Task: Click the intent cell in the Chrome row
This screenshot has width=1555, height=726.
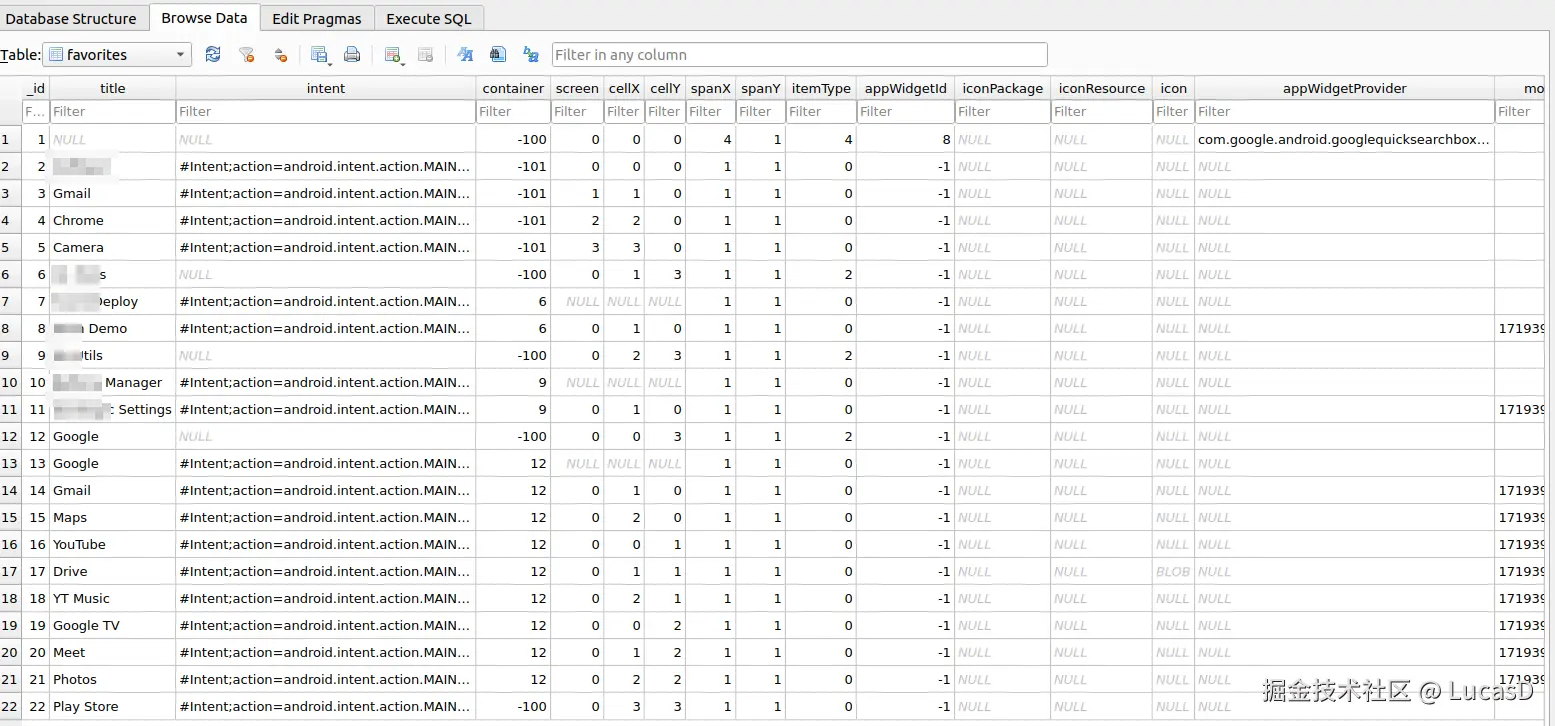Action: click(x=326, y=220)
